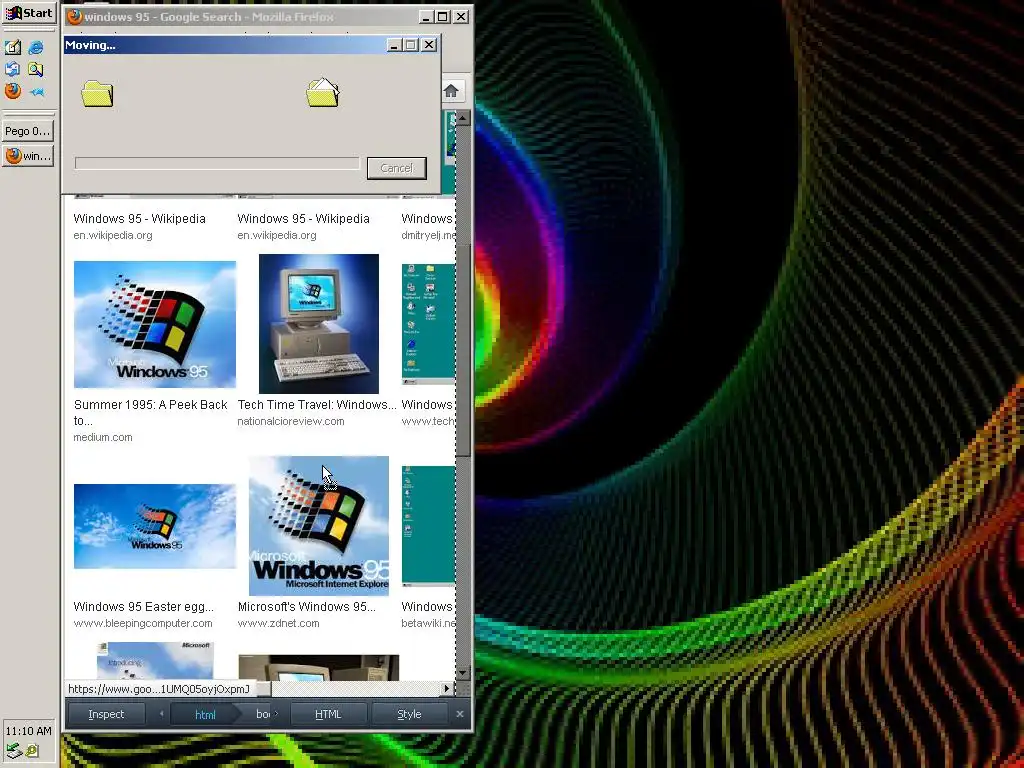Click first en.wikipedia.org source link
This screenshot has height=768, width=1024.
(112, 235)
